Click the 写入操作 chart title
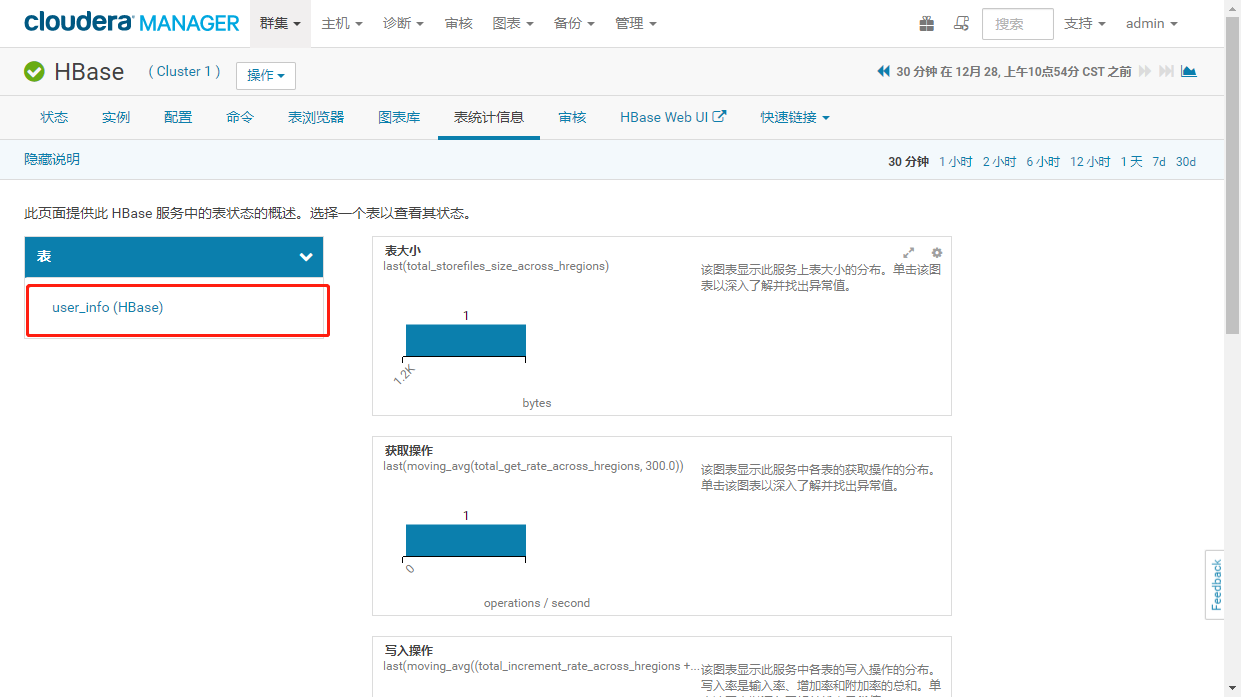 pos(409,651)
